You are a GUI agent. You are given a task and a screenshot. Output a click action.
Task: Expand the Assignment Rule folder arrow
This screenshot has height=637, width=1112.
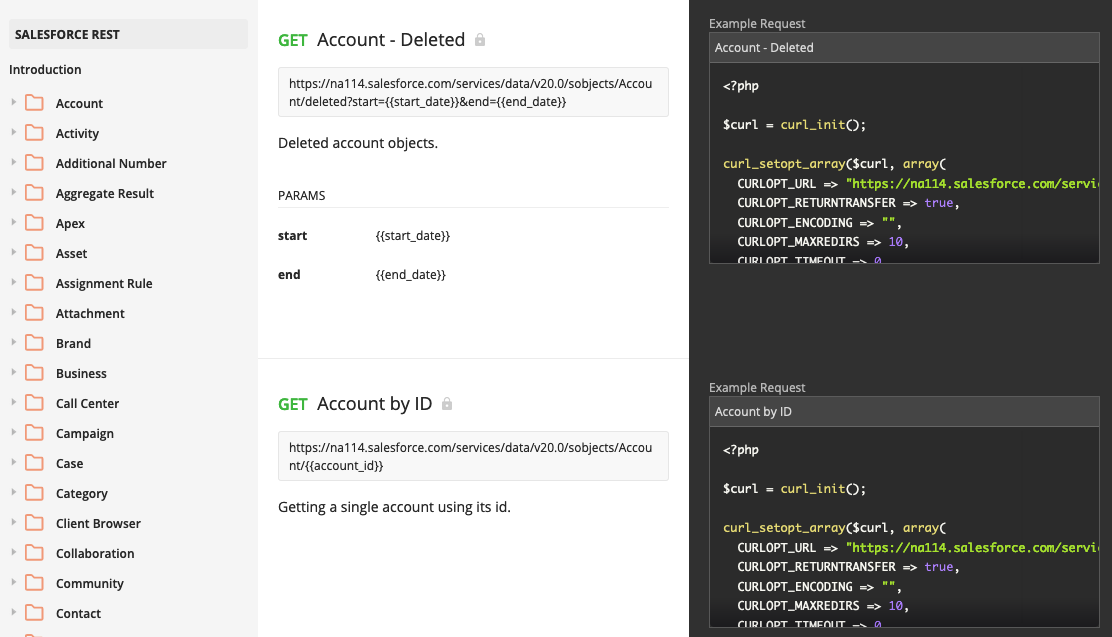(13, 282)
